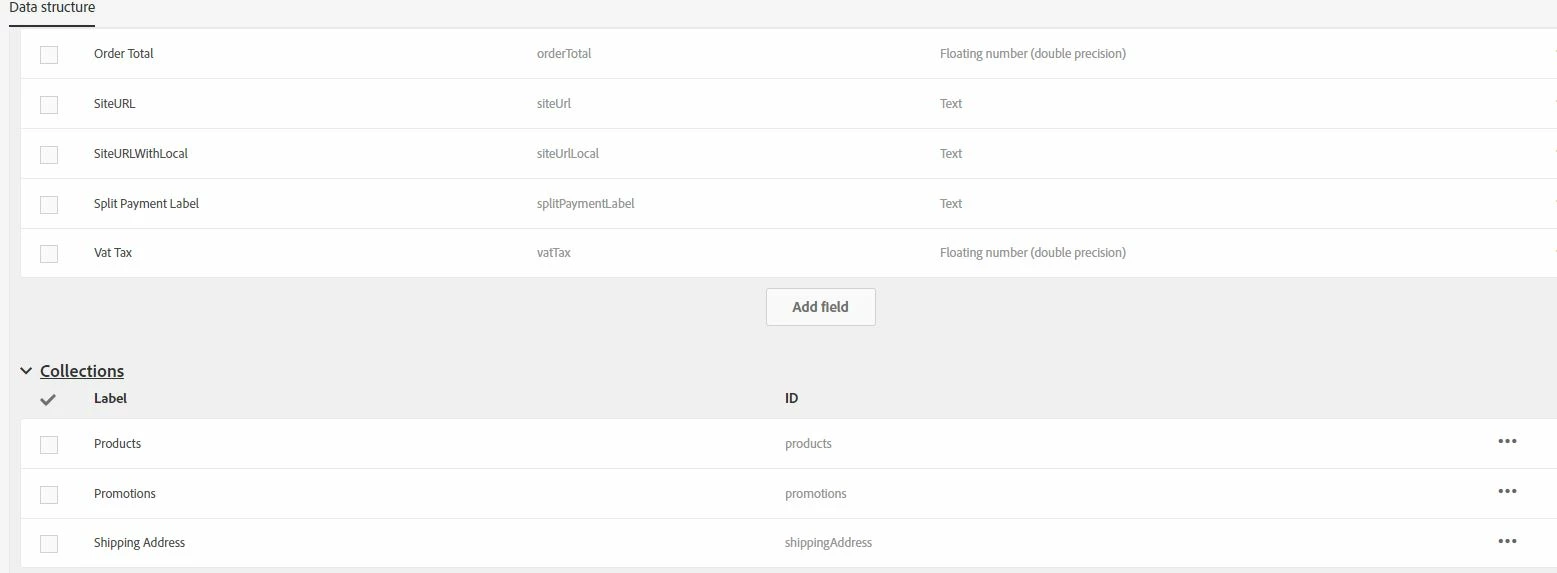The width and height of the screenshot is (1557, 573).
Task: Switch to the Data structure tab
Action: pyautogui.click(x=52, y=8)
